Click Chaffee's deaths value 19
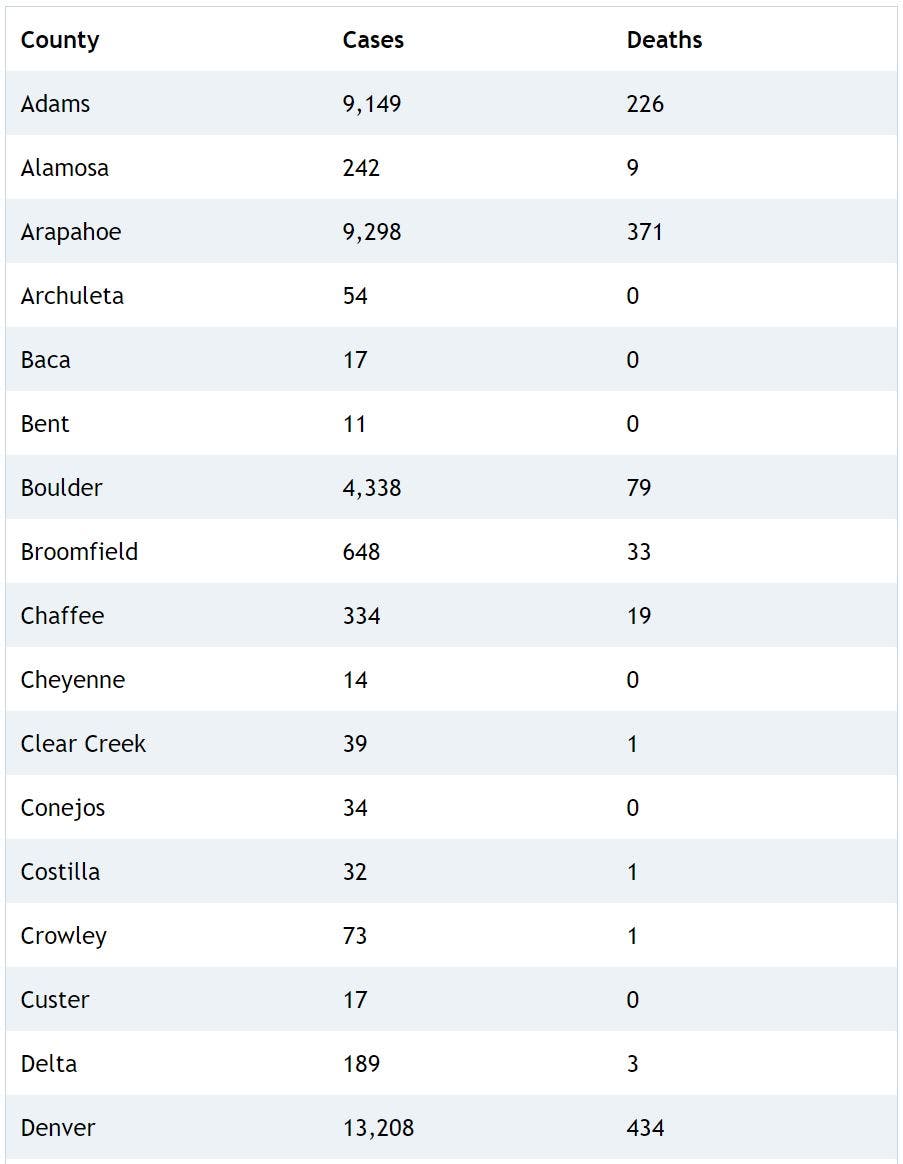 [639, 616]
